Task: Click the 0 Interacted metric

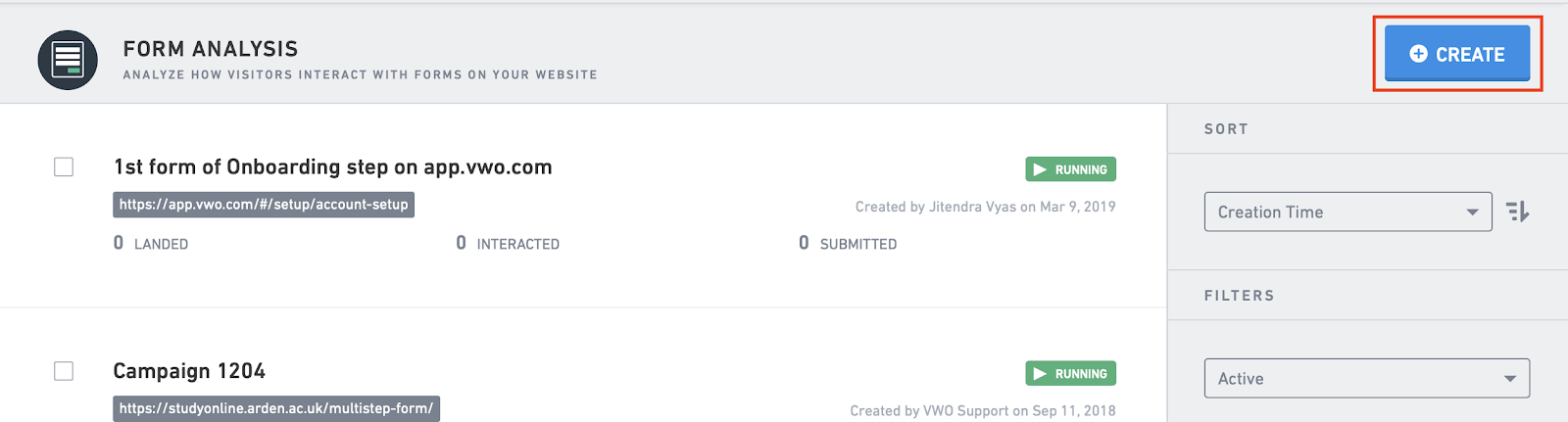Action: [x=508, y=243]
